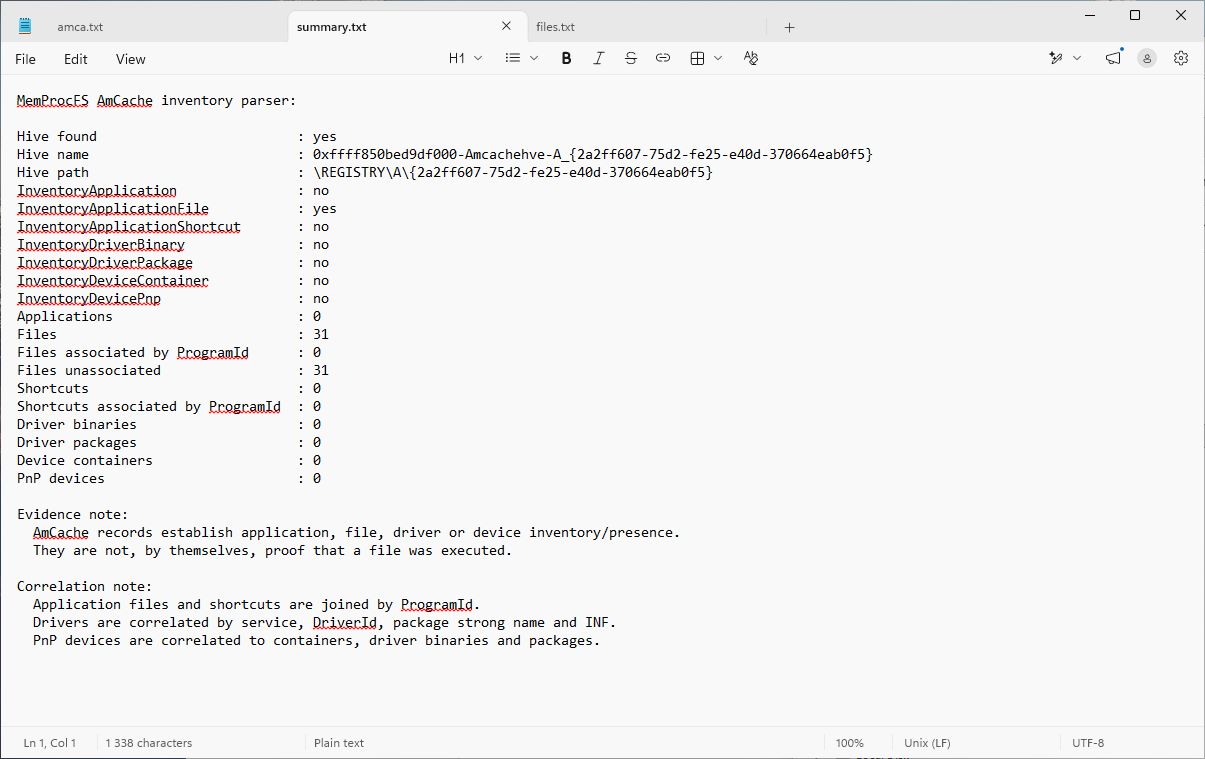
Task: Open Notepad settings gear
Action: tap(1181, 59)
